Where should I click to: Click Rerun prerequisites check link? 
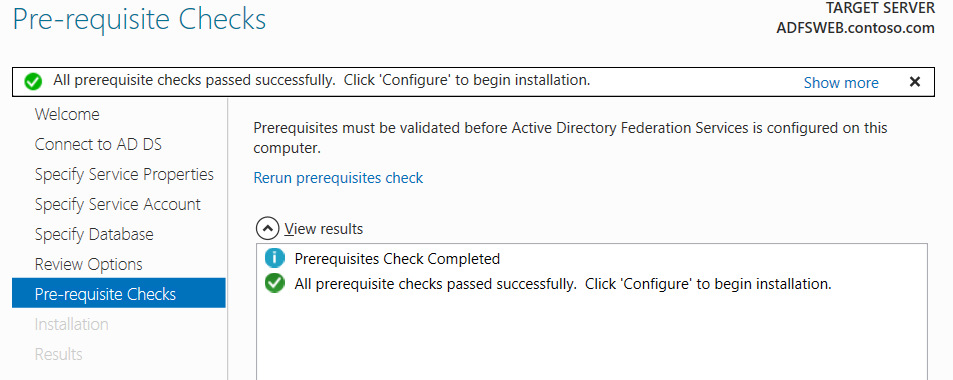coord(338,178)
